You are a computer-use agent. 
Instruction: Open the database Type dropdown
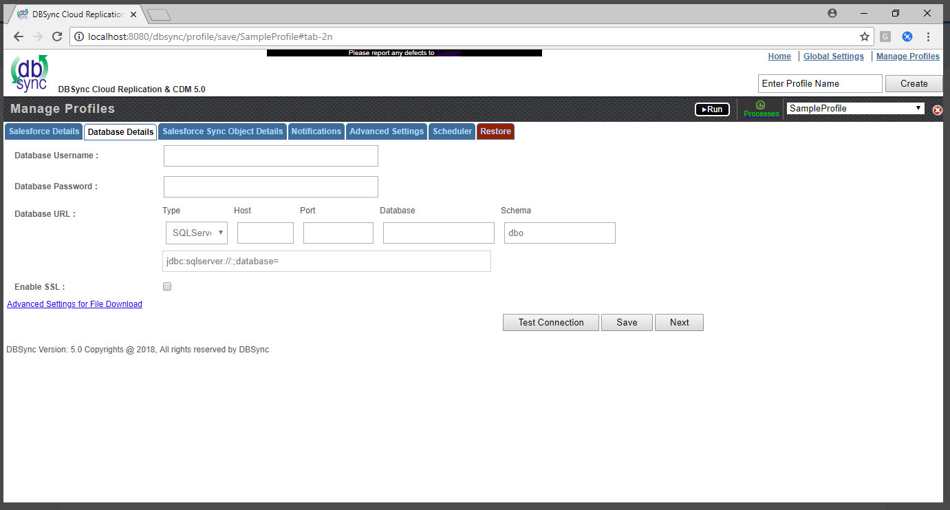pos(197,233)
